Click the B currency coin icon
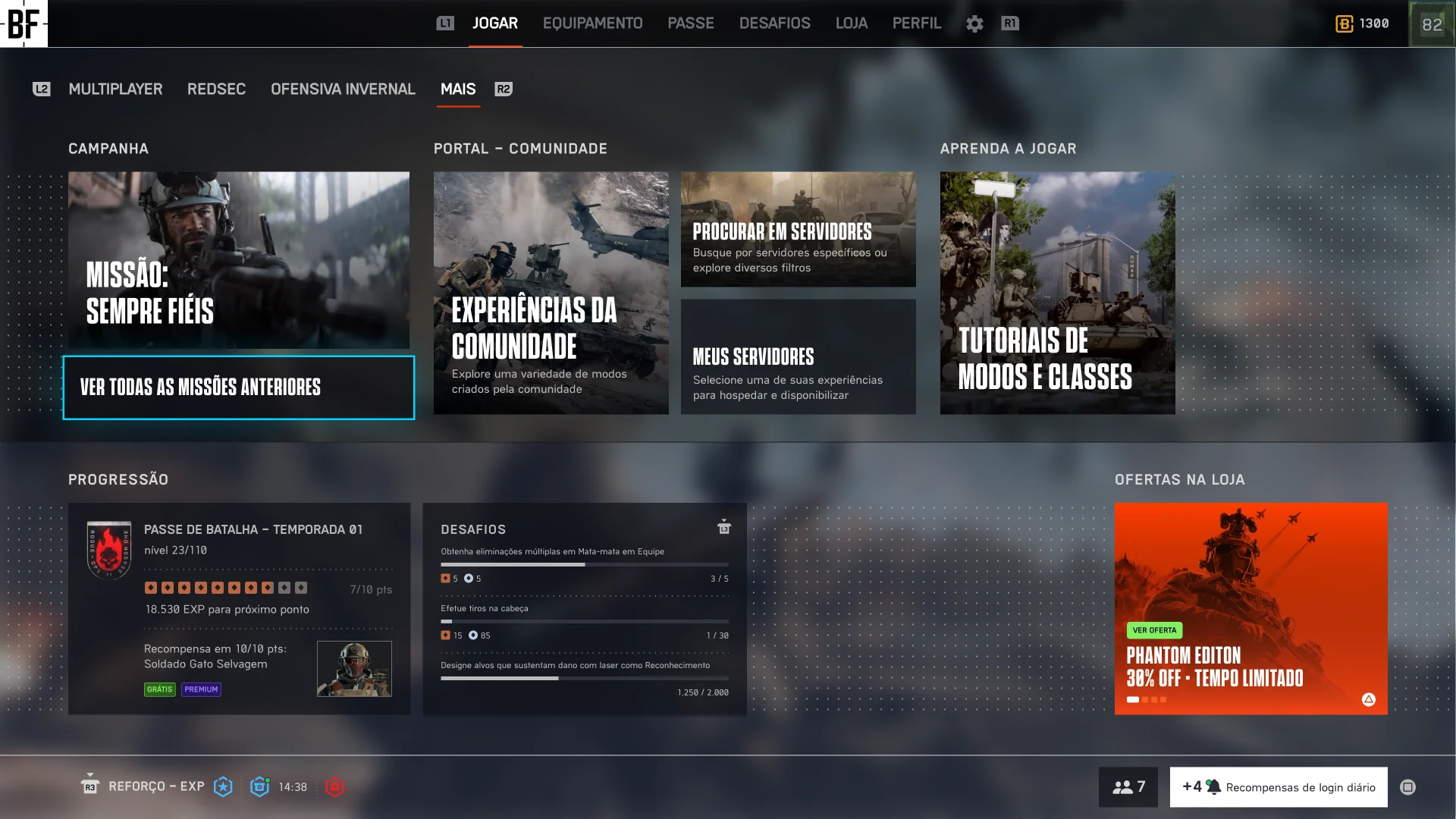 pos(1344,24)
